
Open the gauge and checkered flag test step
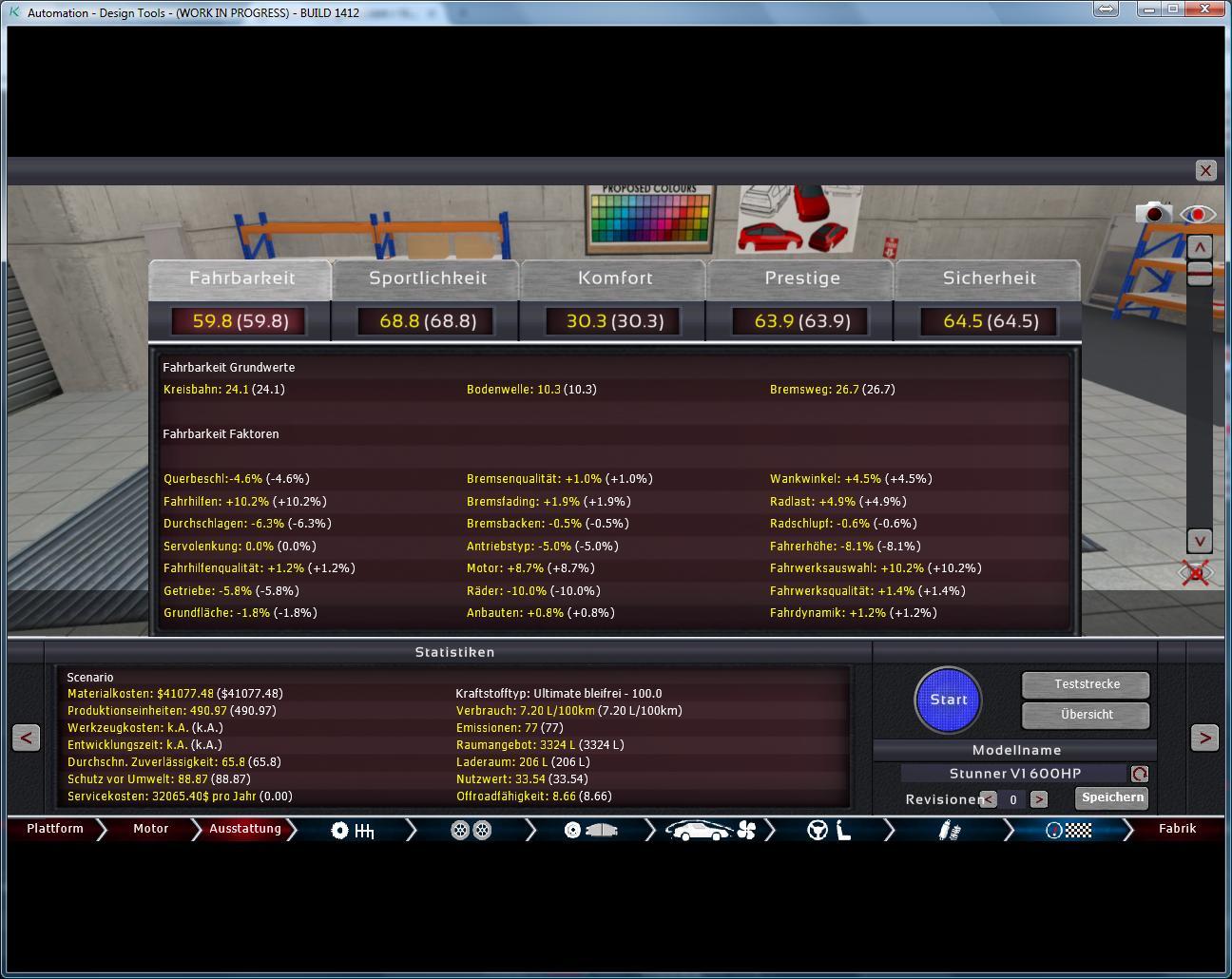pyautogui.click(x=1068, y=831)
